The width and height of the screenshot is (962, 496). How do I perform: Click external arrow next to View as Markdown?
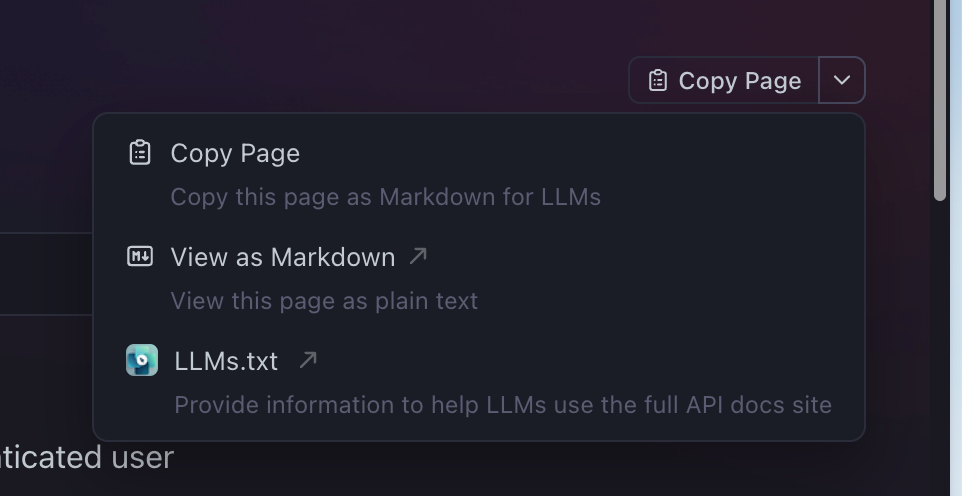click(418, 256)
